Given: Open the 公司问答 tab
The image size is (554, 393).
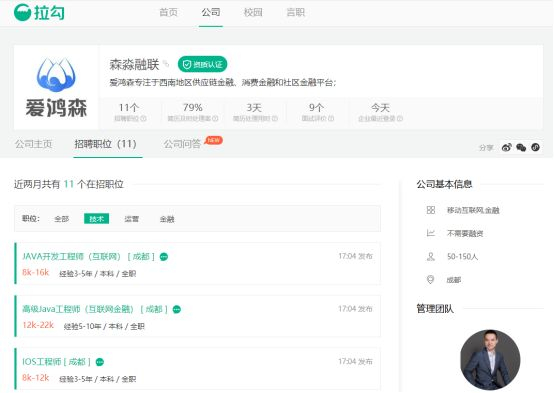Looking at the screenshot, I should pyautogui.click(x=182, y=144).
